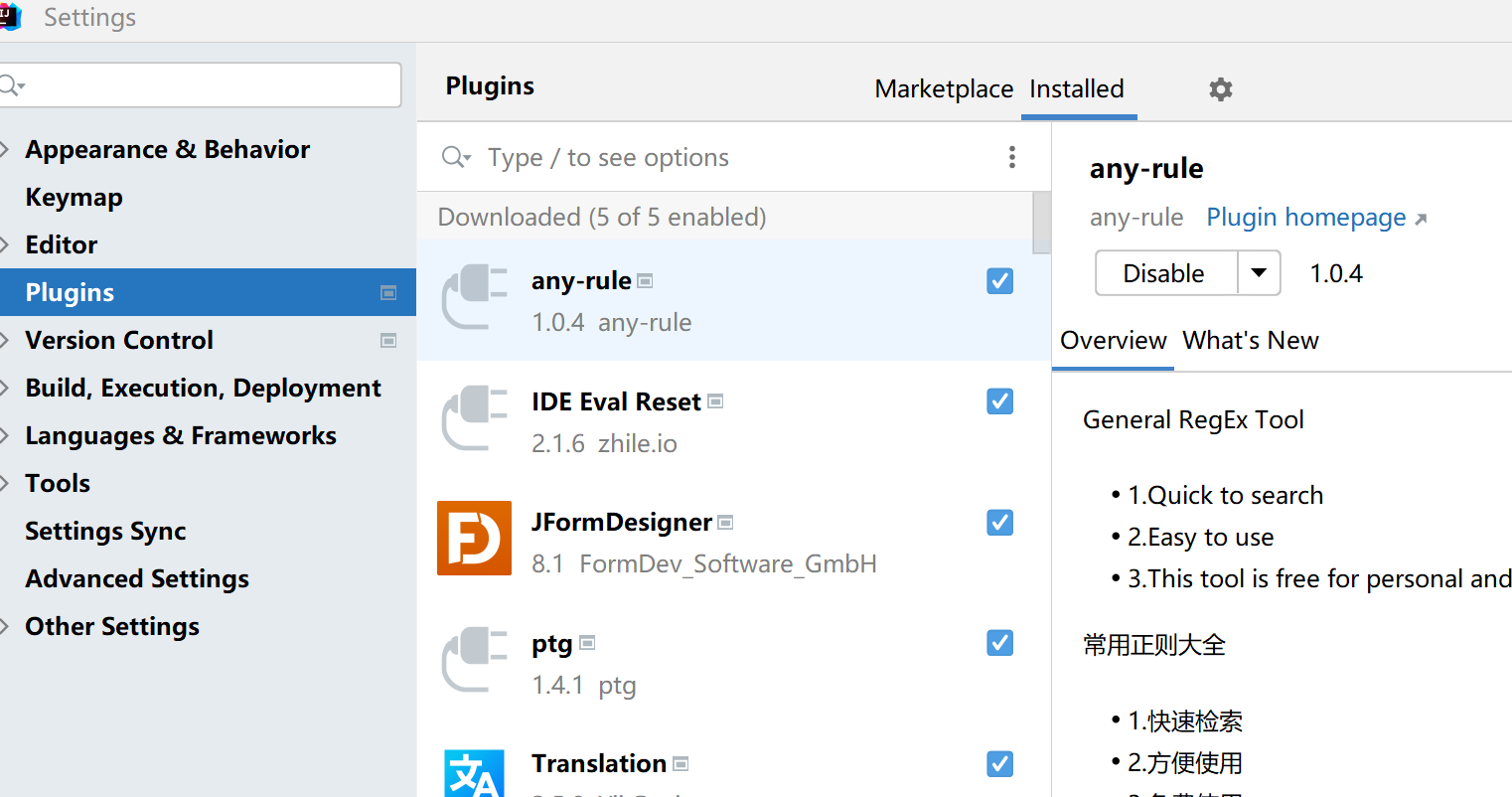Select Plugins in the settings tree
1512x797 pixels.
[x=208, y=292]
